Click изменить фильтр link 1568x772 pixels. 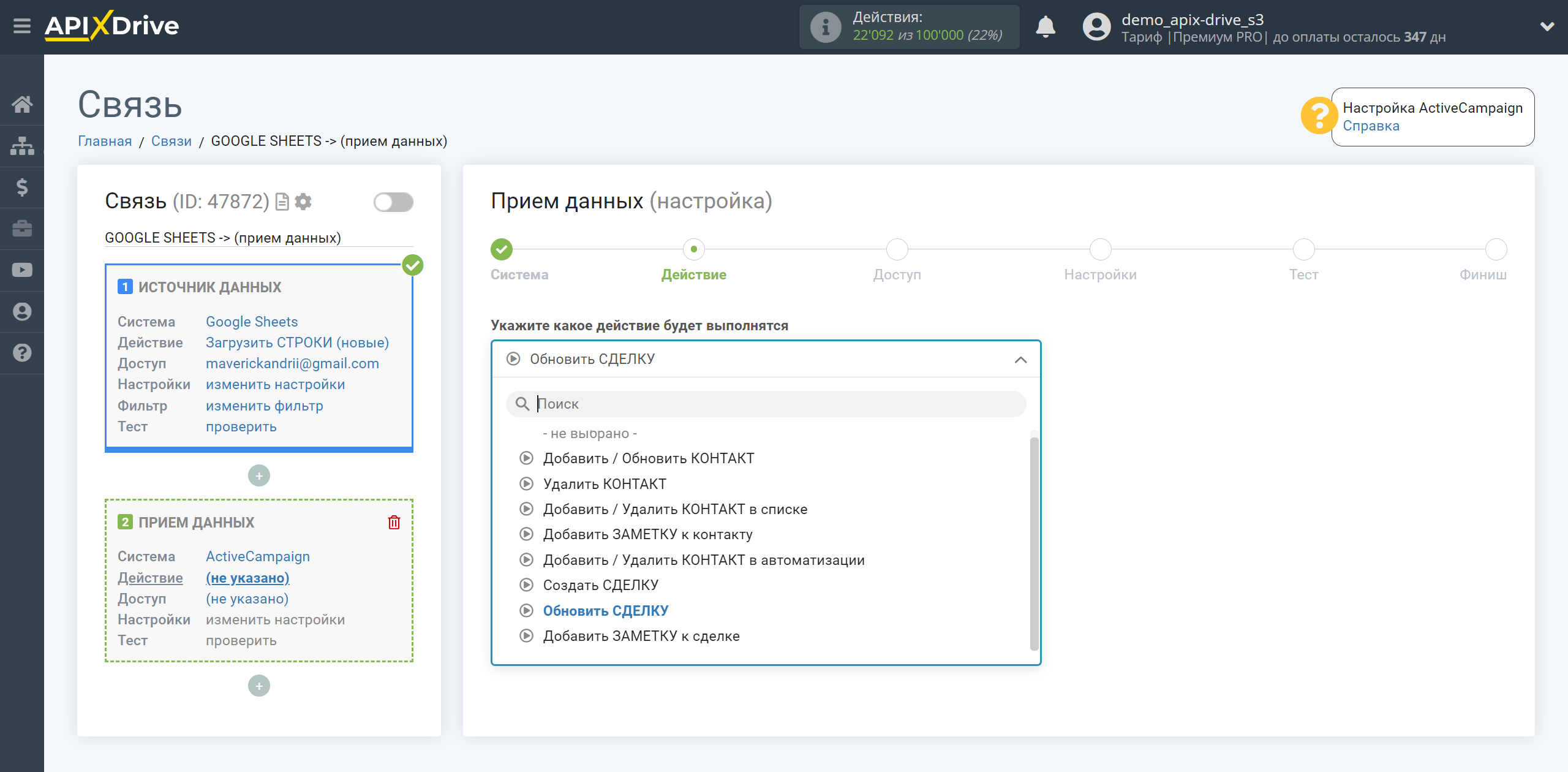tap(264, 406)
